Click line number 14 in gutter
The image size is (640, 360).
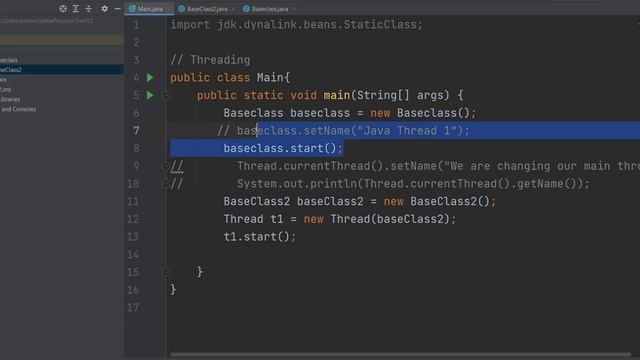[x=133, y=255]
